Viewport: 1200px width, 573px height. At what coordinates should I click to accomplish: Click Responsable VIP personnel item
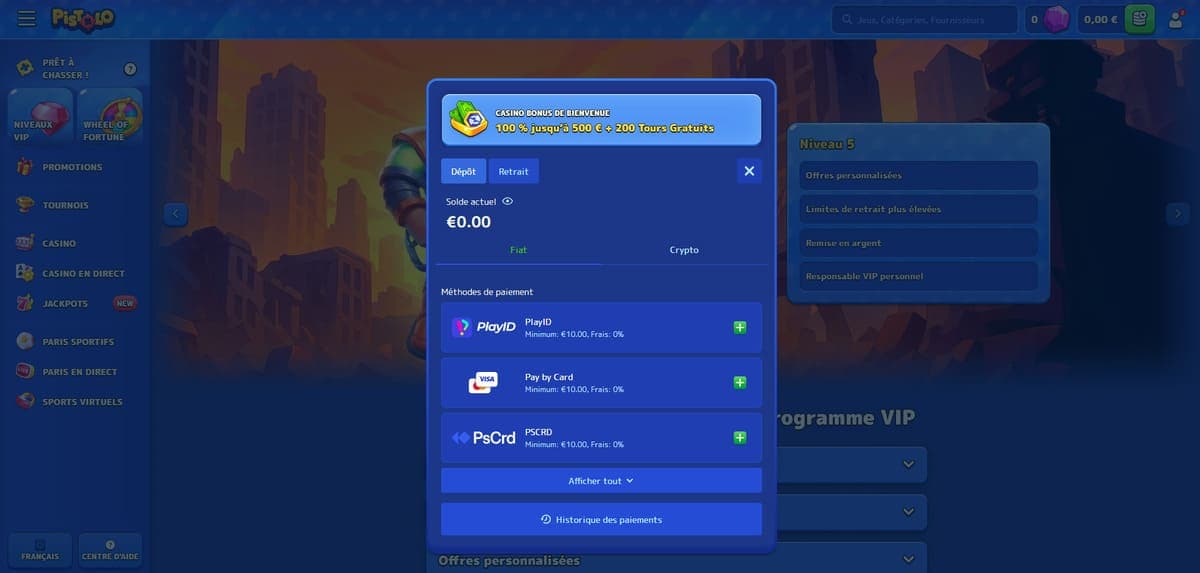point(918,276)
